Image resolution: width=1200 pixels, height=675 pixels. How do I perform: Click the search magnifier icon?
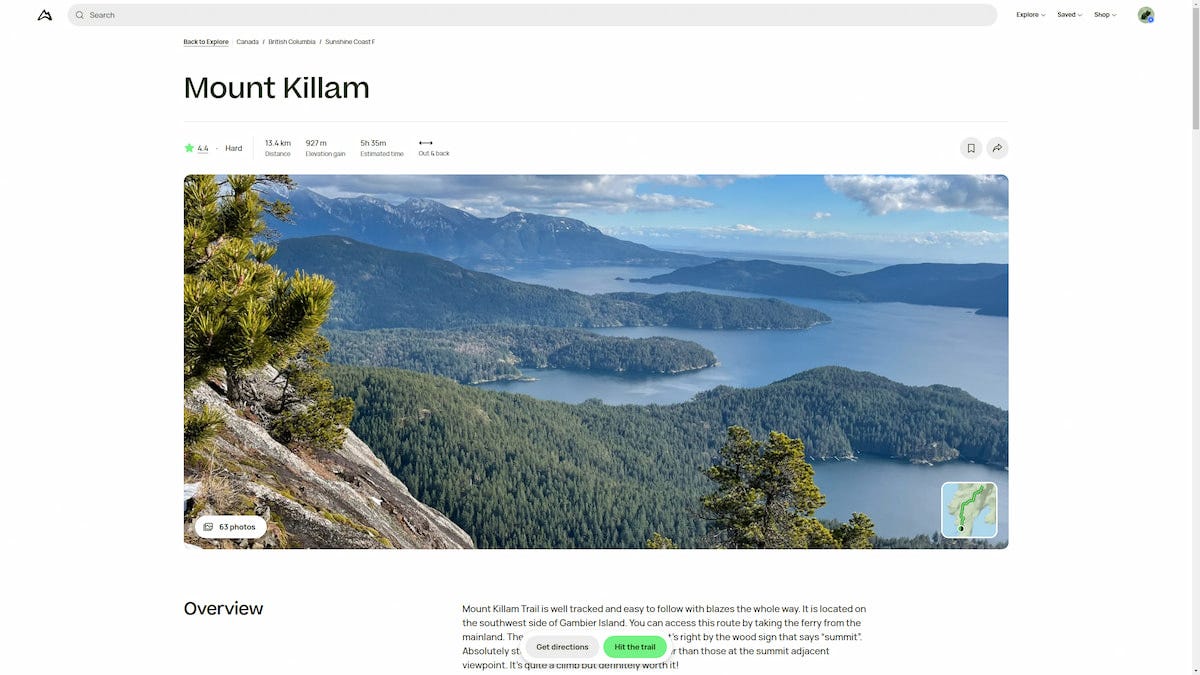click(80, 15)
